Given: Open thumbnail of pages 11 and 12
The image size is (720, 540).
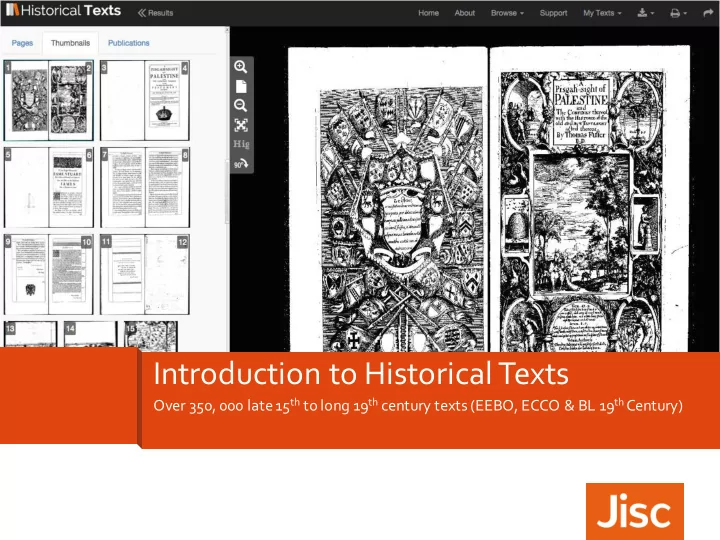Looking at the screenshot, I should 145,275.
